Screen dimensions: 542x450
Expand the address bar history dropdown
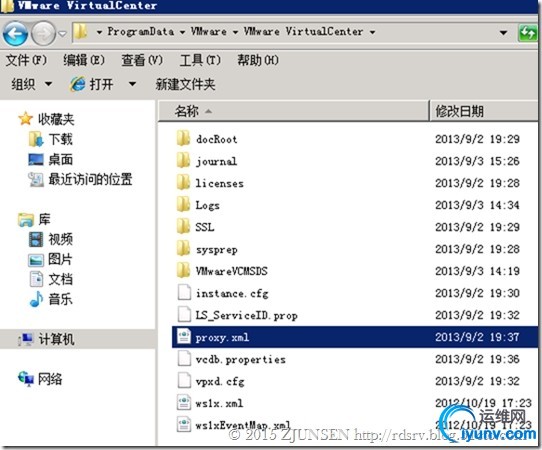coord(504,33)
